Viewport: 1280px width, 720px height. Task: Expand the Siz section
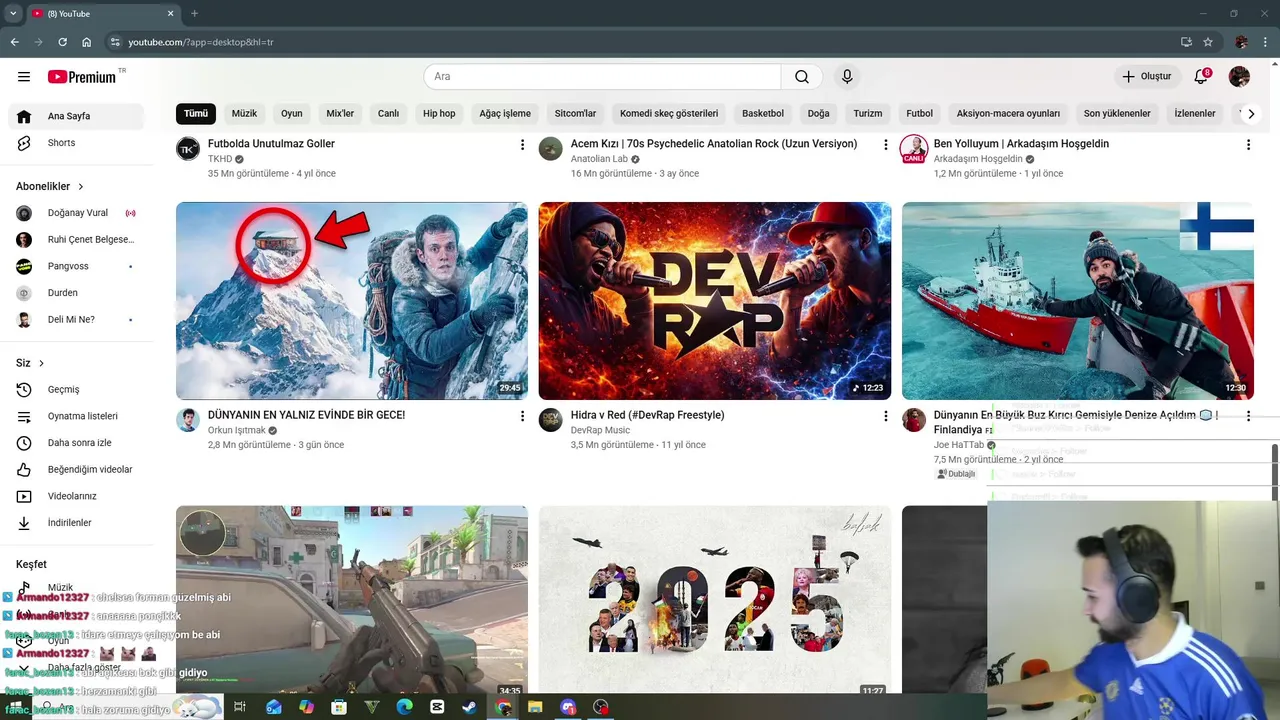coord(30,363)
